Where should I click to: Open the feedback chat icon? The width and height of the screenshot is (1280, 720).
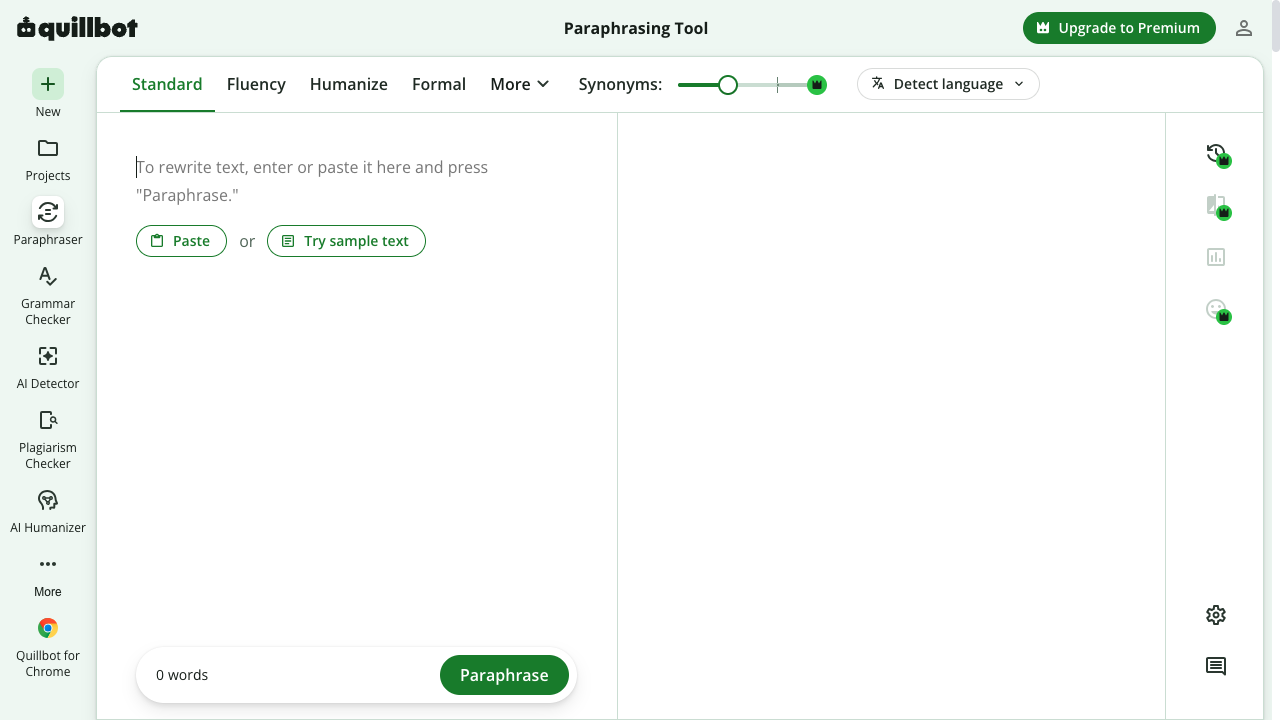[1216, 666]
